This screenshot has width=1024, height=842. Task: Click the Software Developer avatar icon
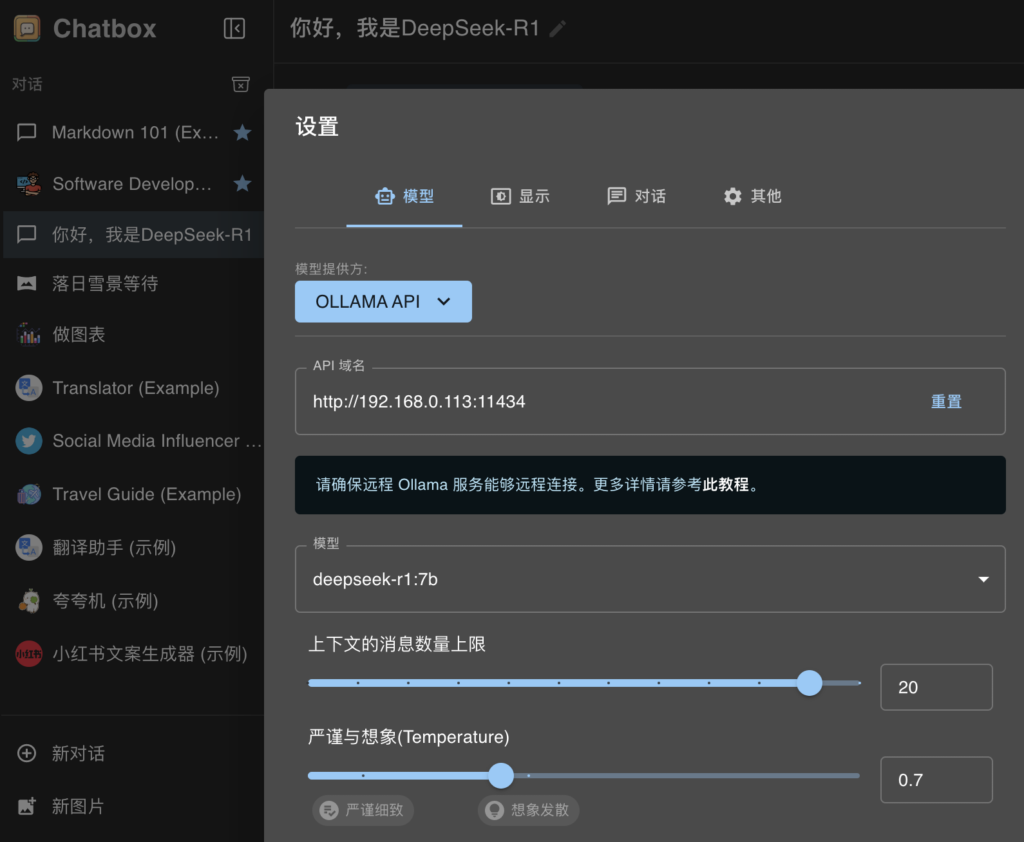pyautogui.click(x=28, y=184)
